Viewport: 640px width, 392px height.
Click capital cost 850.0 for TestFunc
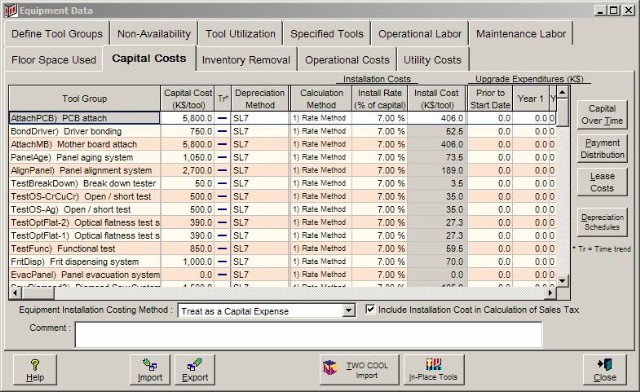(x=188, y=249)
